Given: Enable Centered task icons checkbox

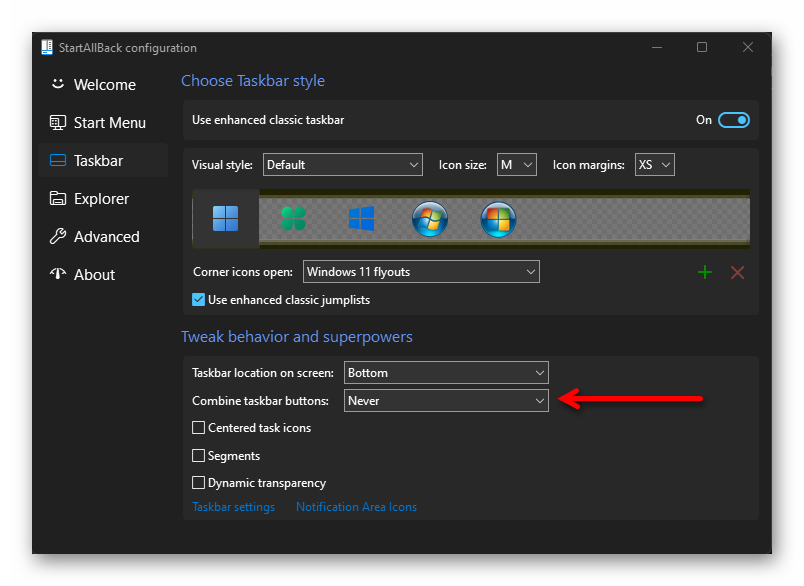Looking at the screenshot, I should [198, 428].
